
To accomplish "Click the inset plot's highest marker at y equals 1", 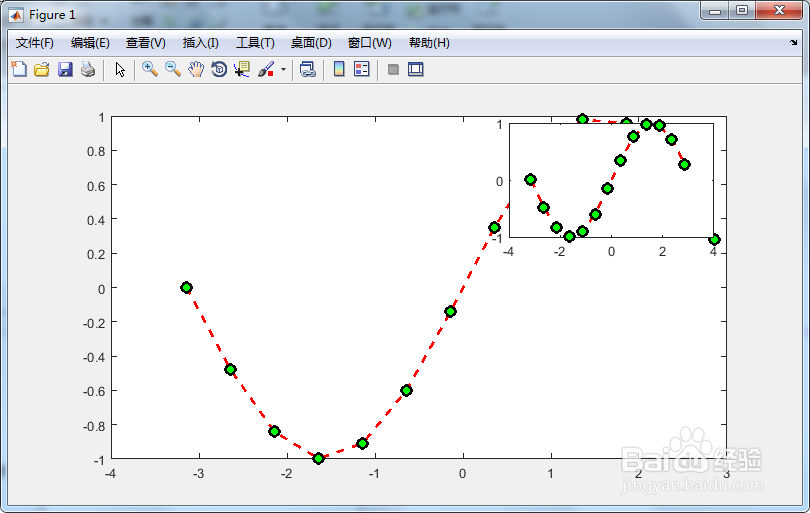I will point(646,125).
